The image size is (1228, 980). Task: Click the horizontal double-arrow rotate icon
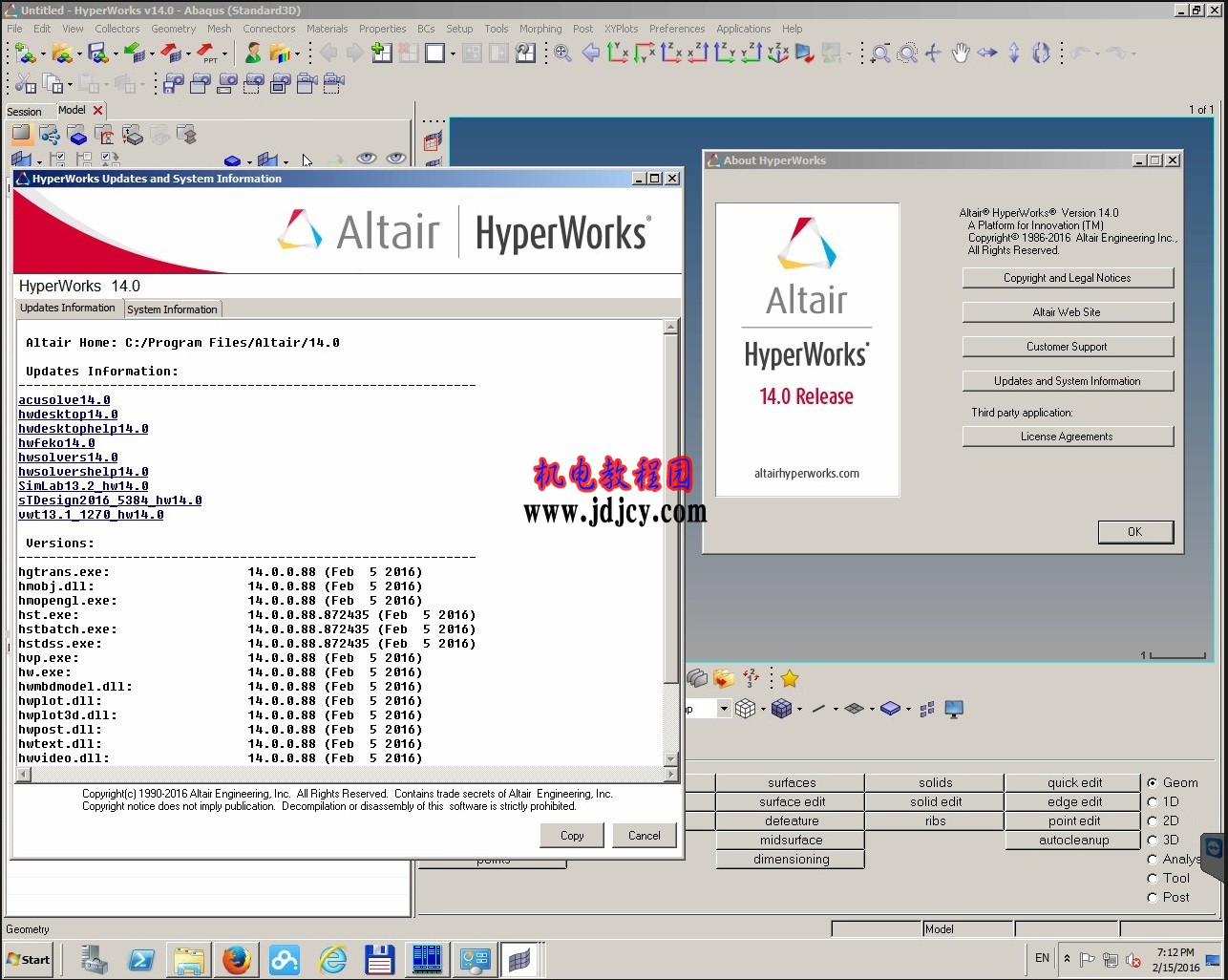coord(987,53)
